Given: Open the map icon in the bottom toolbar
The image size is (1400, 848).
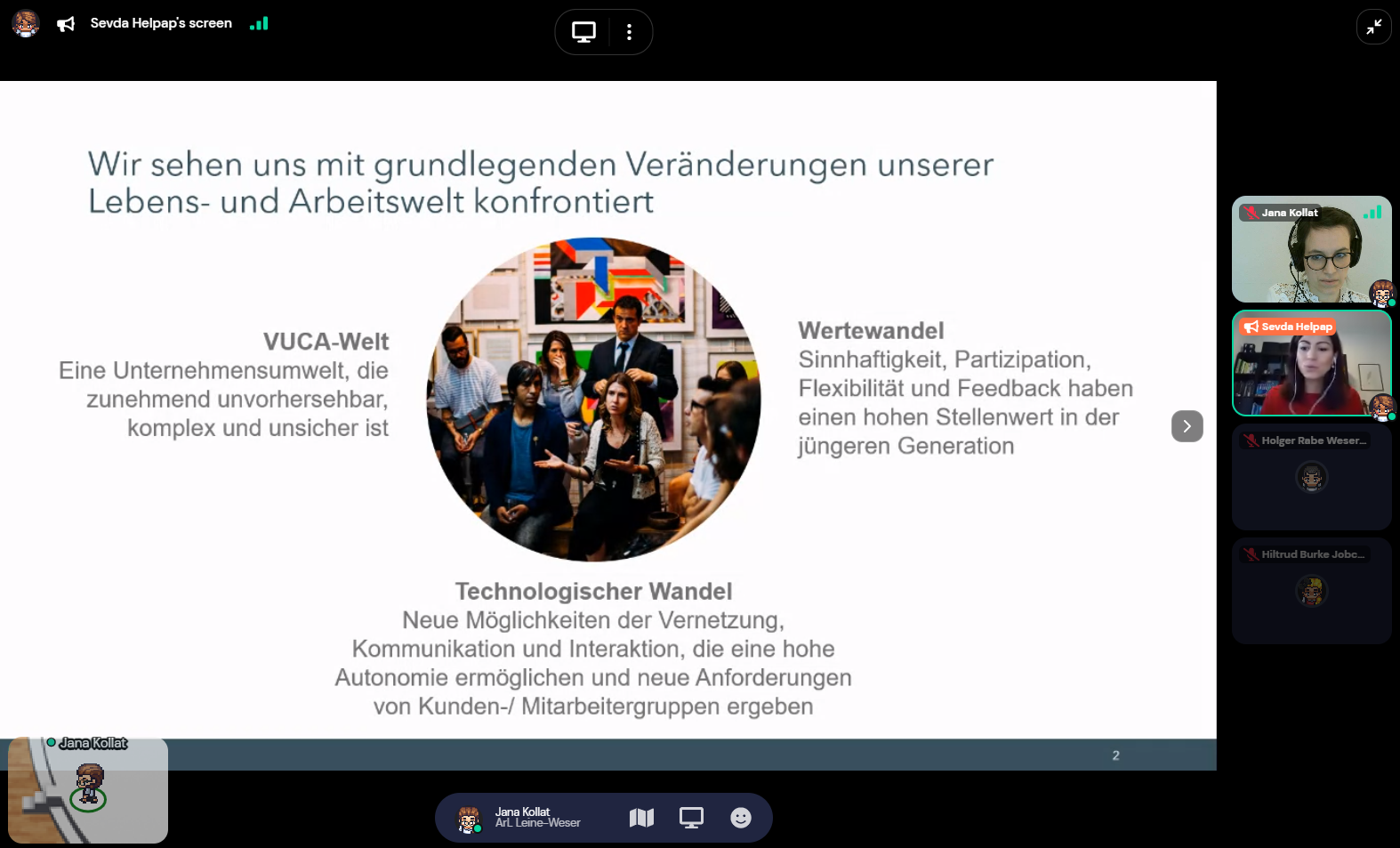Looking at the screenshot, I should 641,818.
